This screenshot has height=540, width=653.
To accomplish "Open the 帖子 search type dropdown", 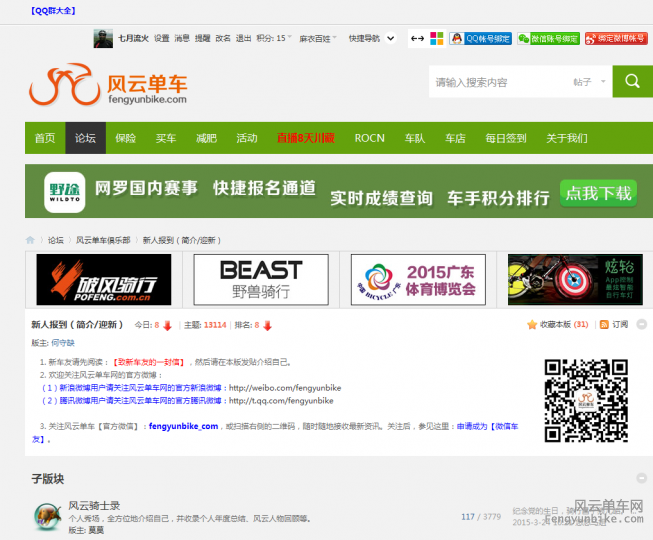I will (587, 82).
